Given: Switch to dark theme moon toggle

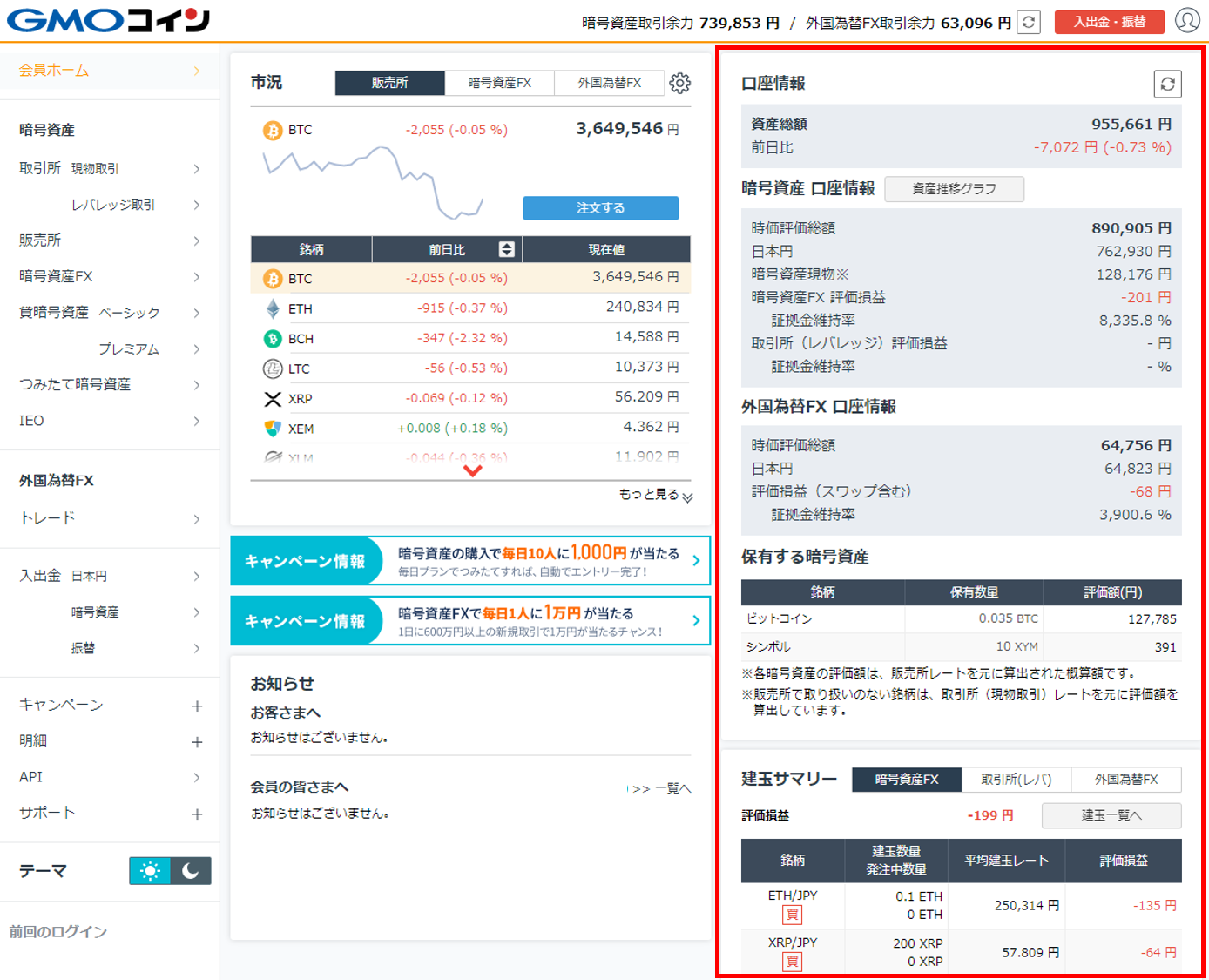Looking at the screenshot, I should 191,870.
